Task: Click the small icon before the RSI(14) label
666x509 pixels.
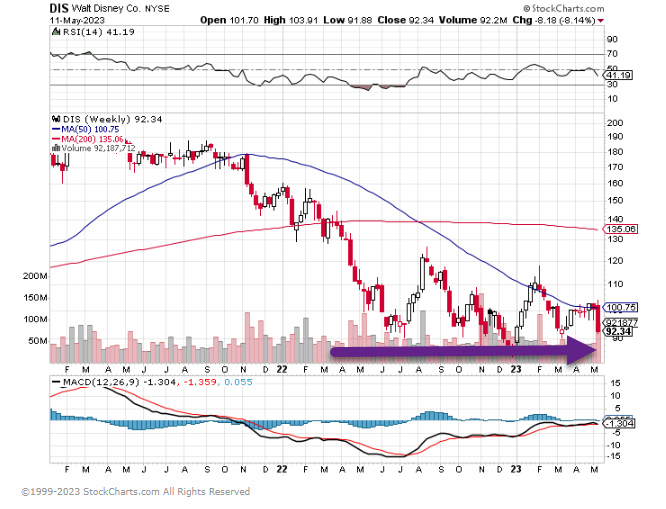Action: 56,31
